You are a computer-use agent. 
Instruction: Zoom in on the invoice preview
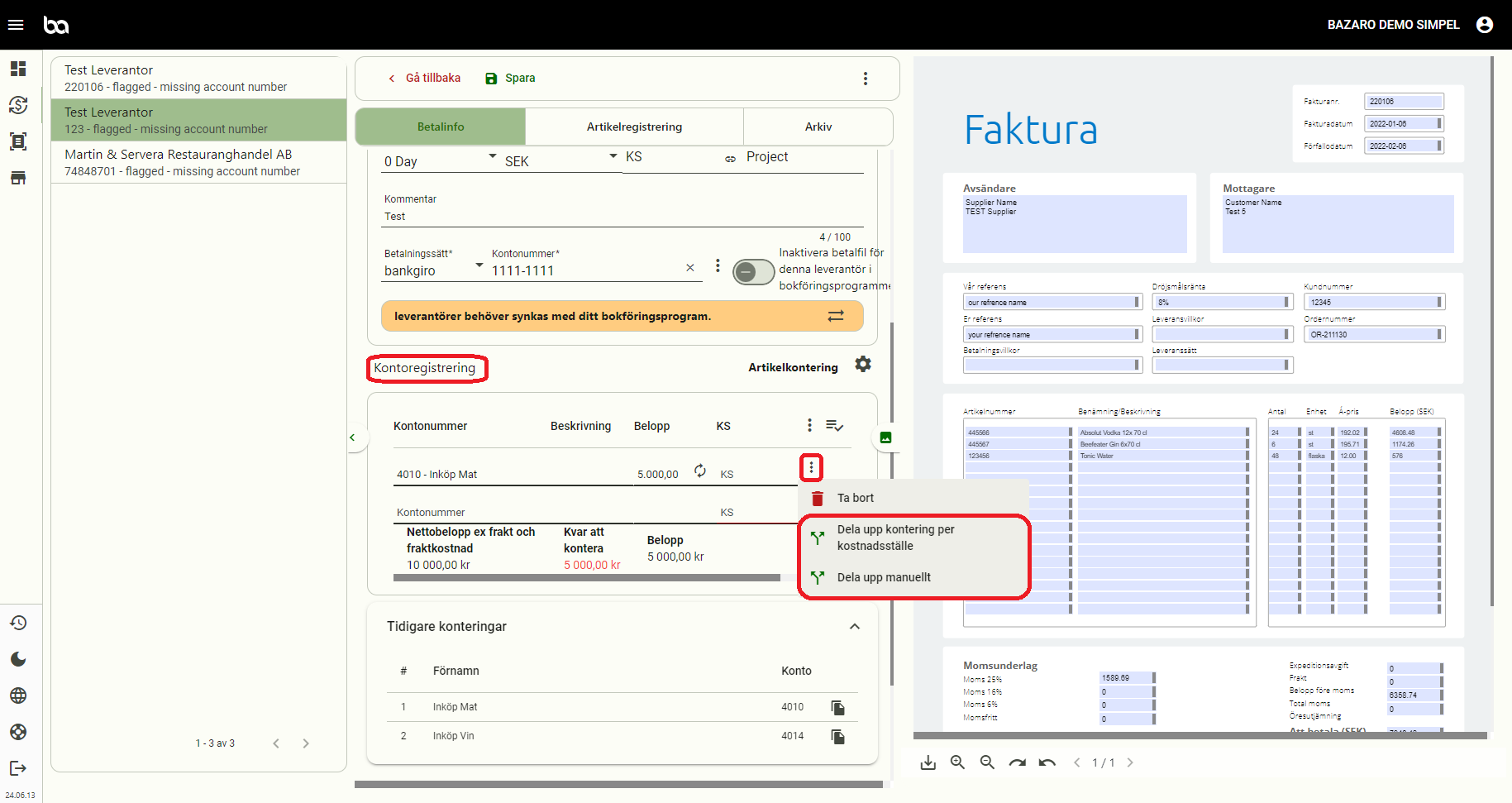pos(957,762)
